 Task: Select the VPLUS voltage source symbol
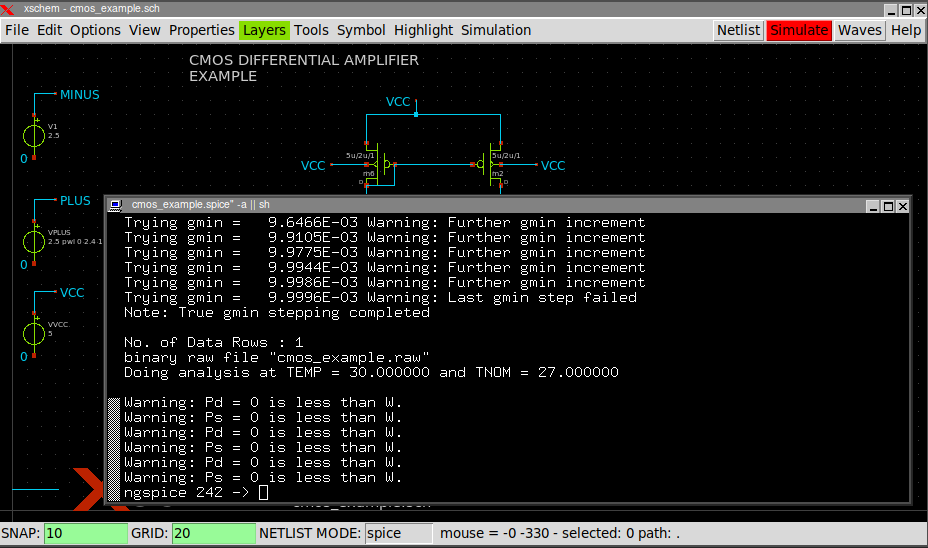click(34, 241)
